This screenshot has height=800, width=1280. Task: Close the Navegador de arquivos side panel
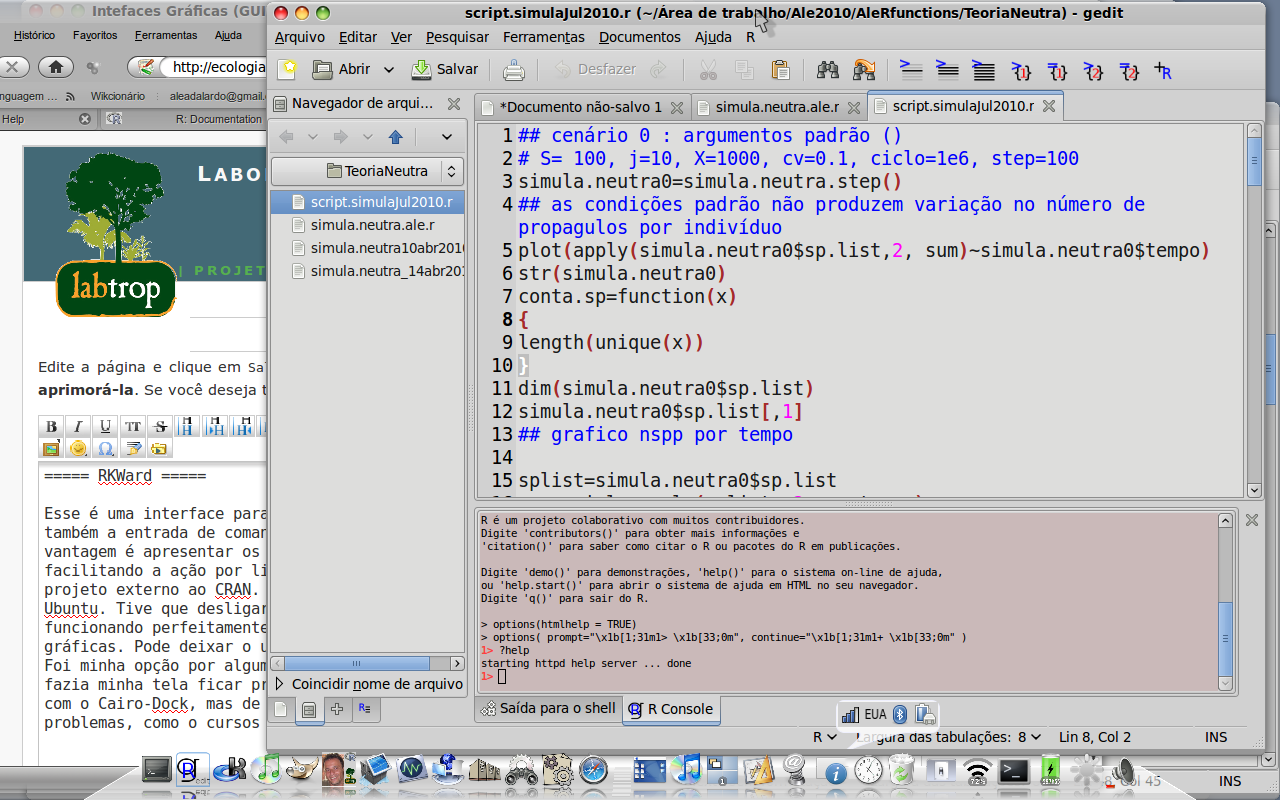[x=454, y=103]
